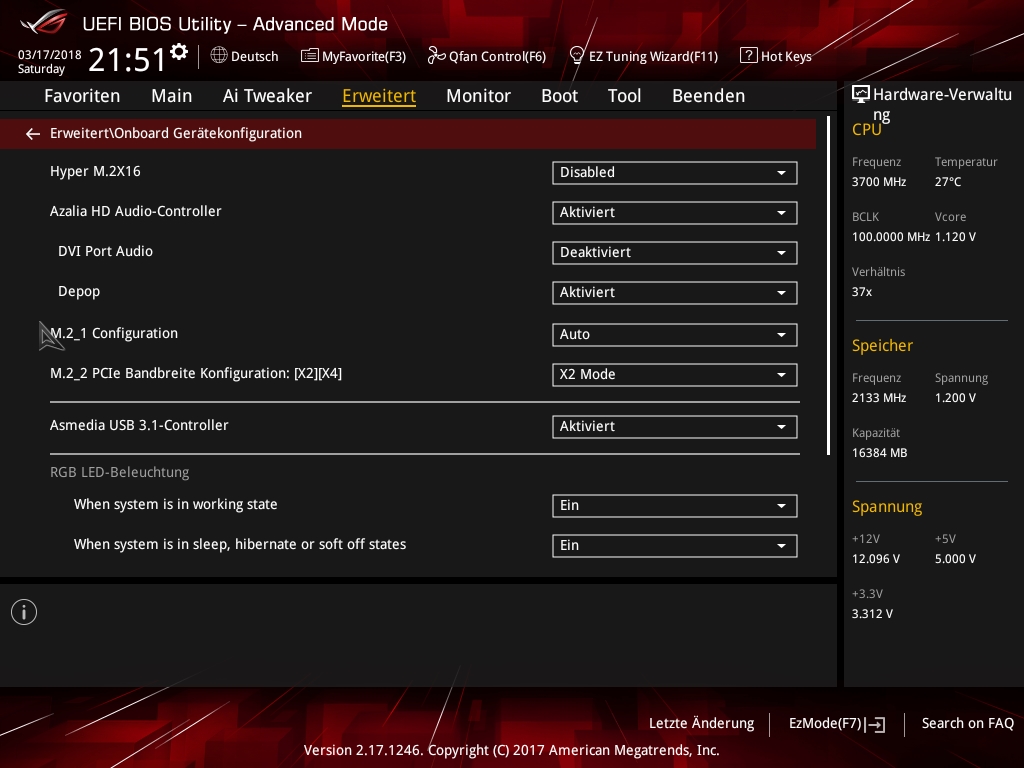
Task: Select M.2_1 Configuration label
Action: (x=114, y=333)
